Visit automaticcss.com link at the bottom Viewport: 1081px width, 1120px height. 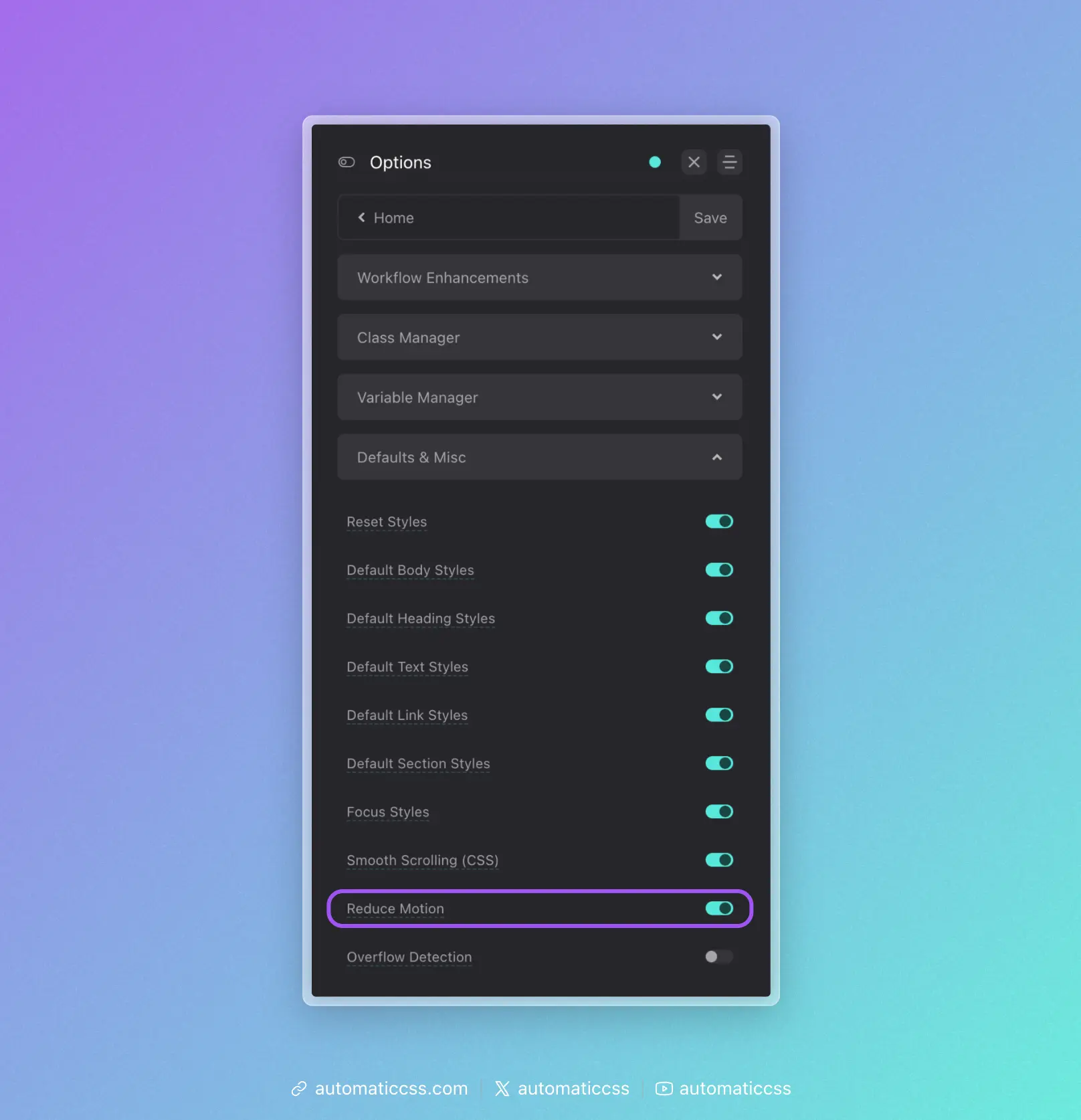pos(391,1089)
